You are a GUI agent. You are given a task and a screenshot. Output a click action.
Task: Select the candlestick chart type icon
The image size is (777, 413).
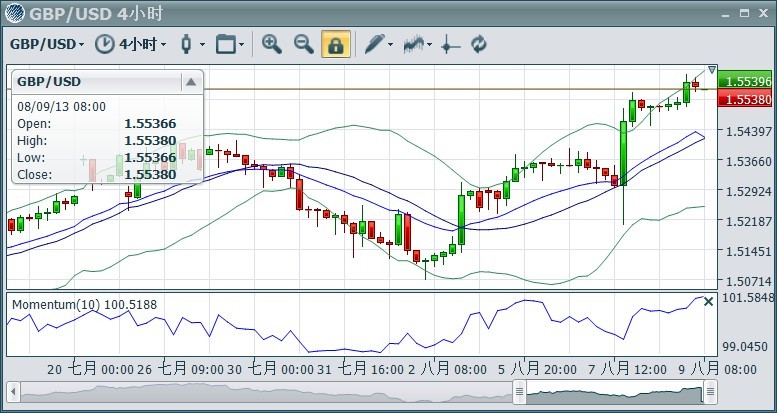tap(186, 44)
